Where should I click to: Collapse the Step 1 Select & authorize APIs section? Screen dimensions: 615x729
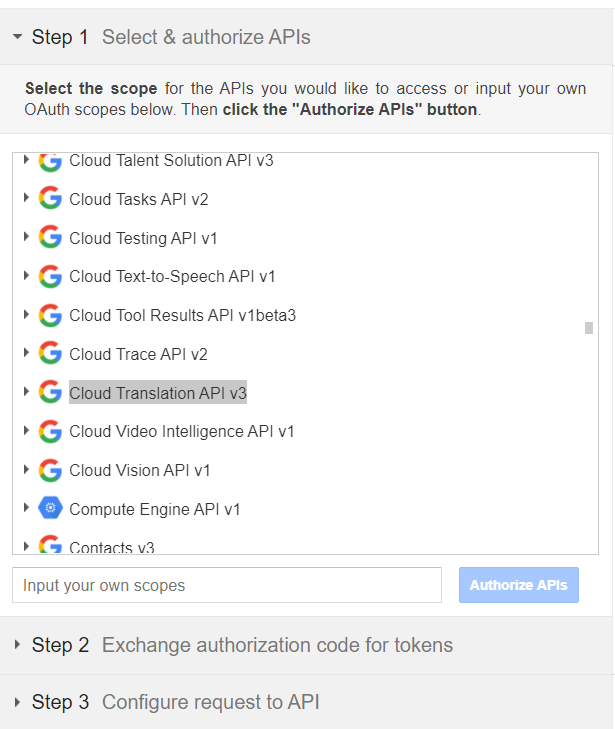(18, 38)
